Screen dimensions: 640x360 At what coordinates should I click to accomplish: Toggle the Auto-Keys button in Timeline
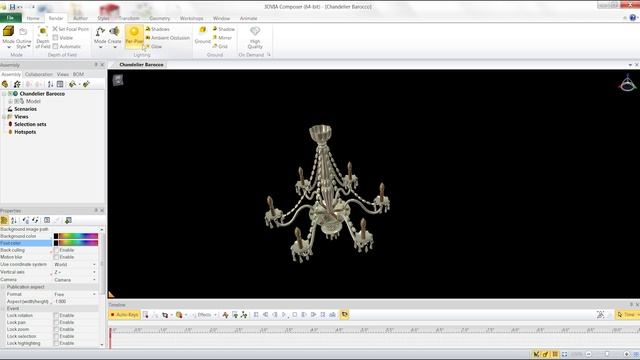click(124, 315)
